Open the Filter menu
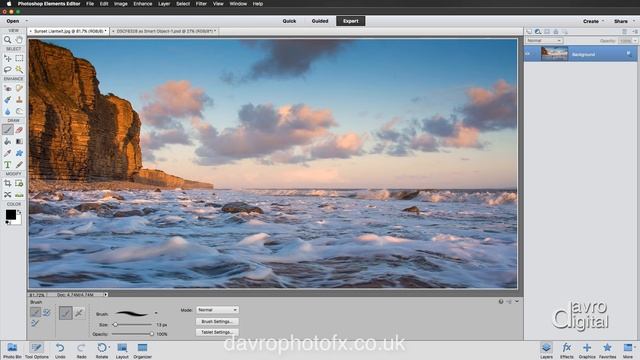The width and height of the screenshot is (640, 360). 201,4
